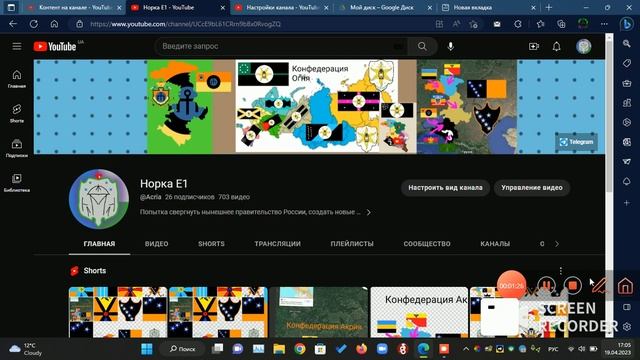Viewport: 640px width, 360px height.
Task: Open the Edge sidebar shopping tag icon
Action: point(627,63)
